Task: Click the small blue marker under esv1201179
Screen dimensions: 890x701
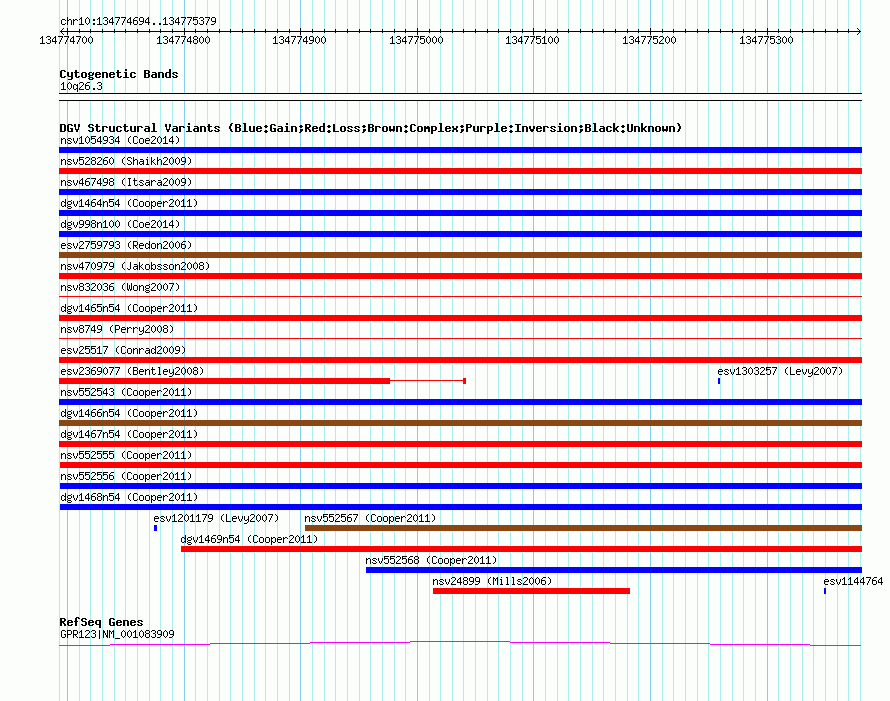Action: pyautogui.click(x=155, y=528)
